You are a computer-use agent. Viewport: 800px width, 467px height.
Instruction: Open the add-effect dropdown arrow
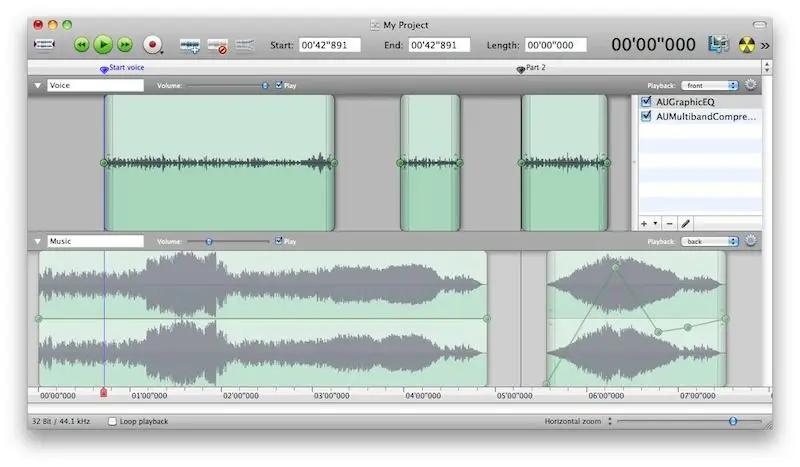[655, 223]
